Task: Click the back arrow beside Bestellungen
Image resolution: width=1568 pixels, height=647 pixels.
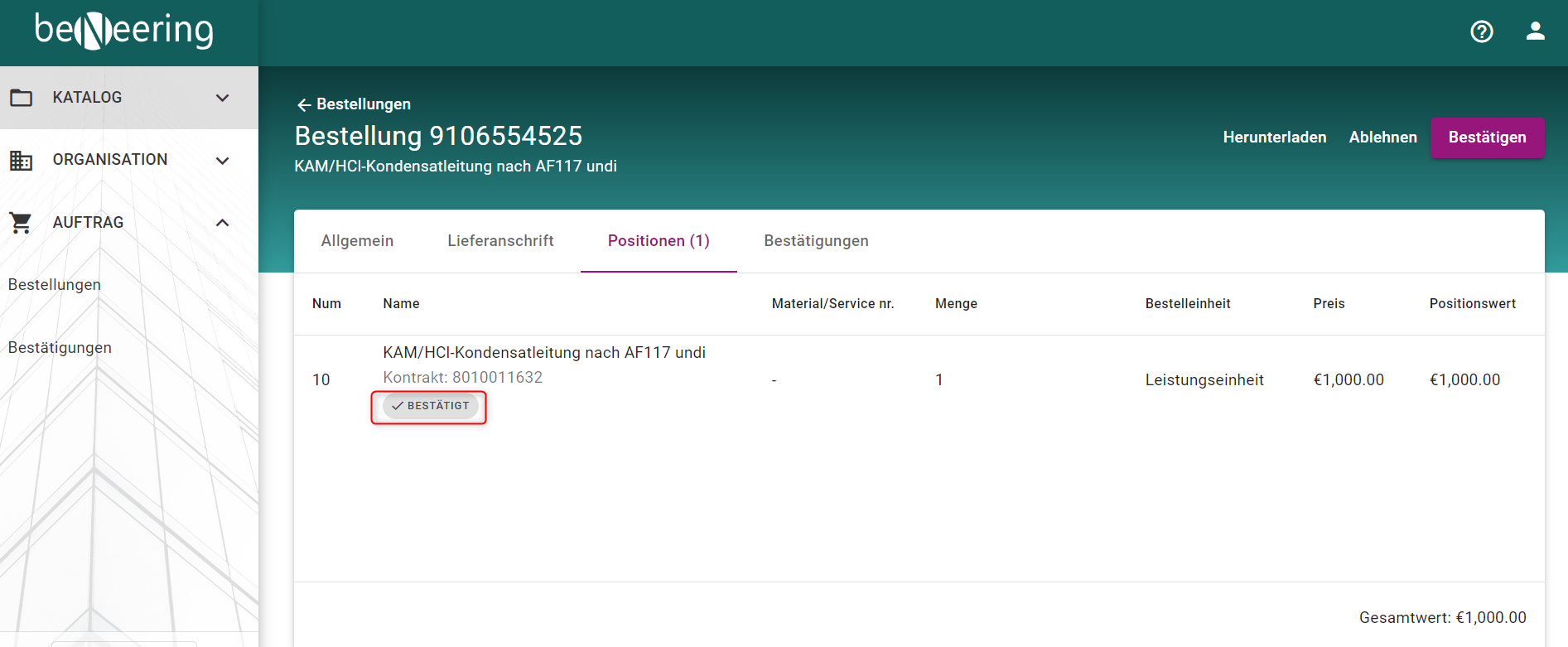Action: [304, 104]
